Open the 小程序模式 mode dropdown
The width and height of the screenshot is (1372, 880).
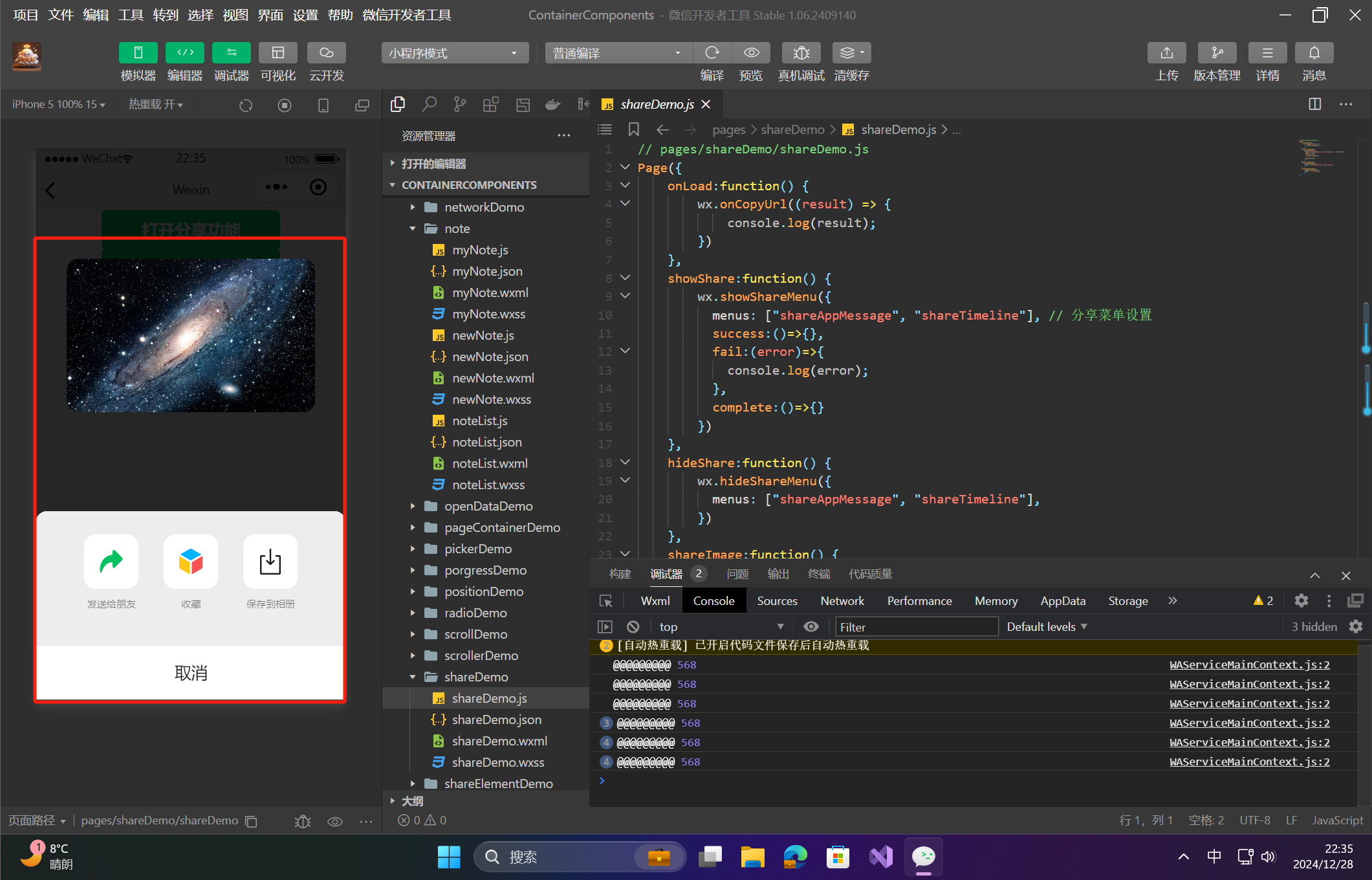454,53
